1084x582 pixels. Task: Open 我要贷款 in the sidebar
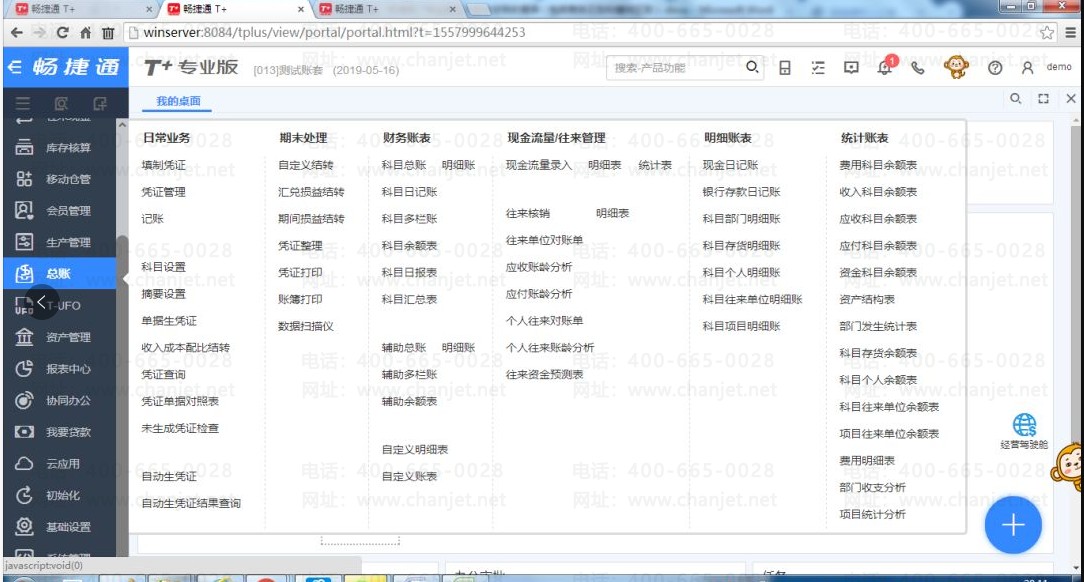point(59,432)
